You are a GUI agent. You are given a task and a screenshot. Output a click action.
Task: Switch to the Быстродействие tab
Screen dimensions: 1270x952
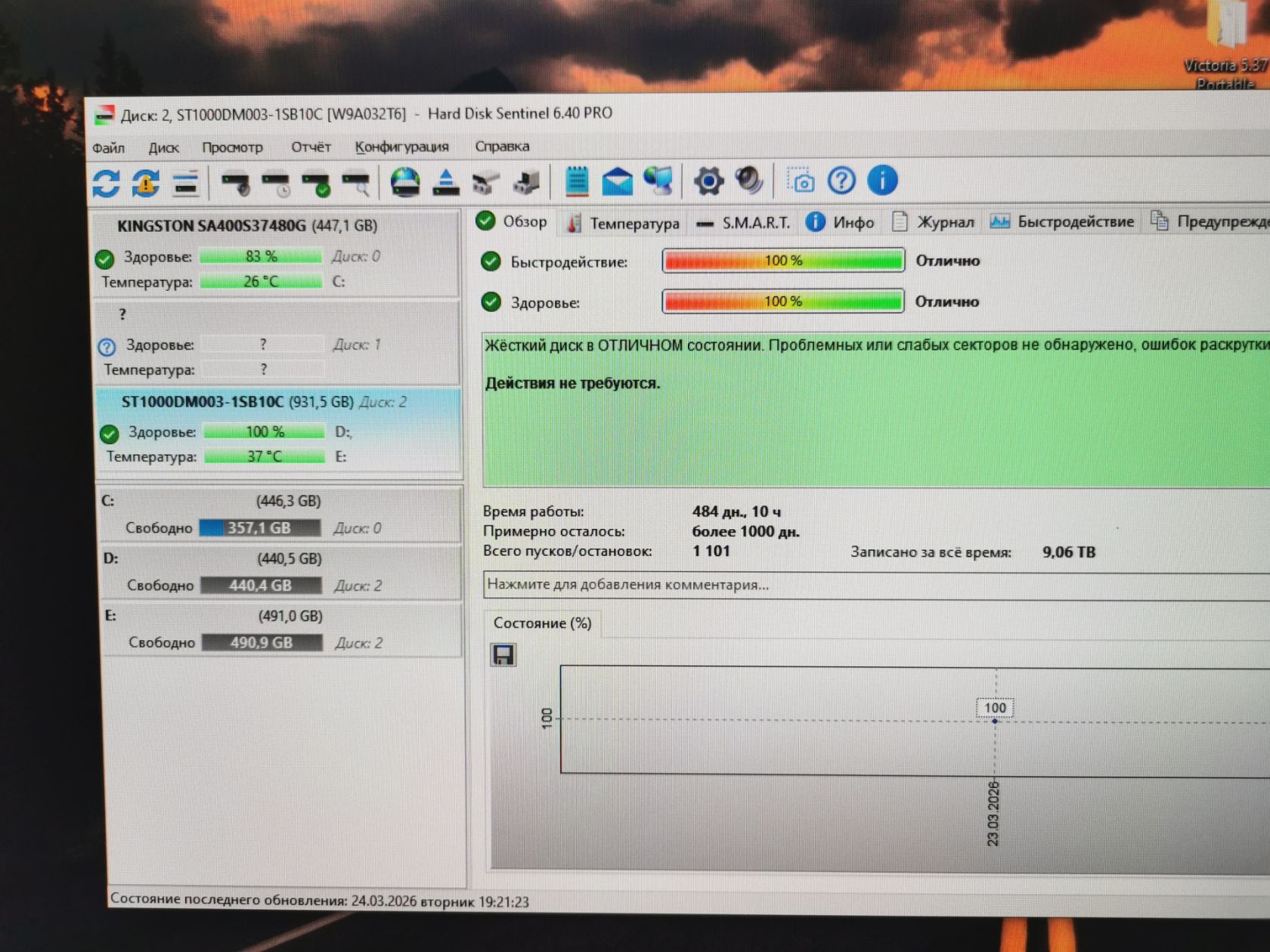(x=1062, y=221)
